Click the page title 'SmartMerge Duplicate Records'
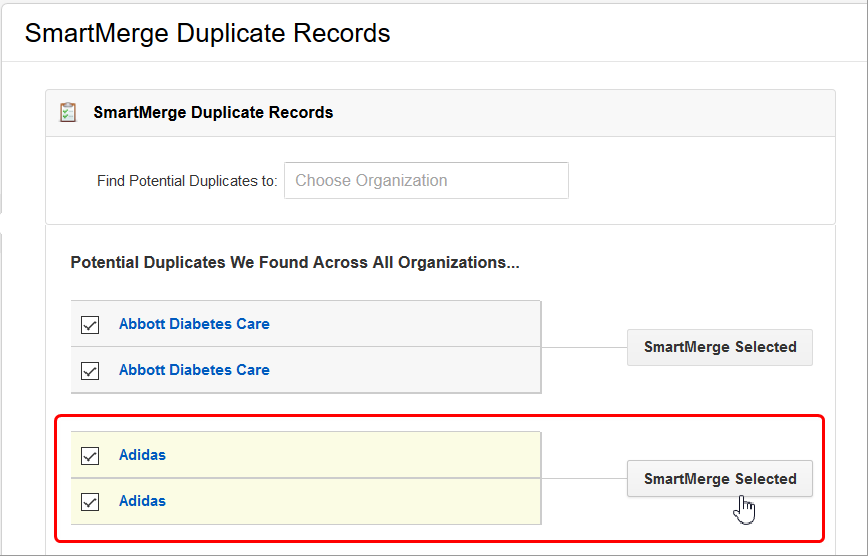The width and height of the screenshot is (868, 556). [x=208, y=33]
